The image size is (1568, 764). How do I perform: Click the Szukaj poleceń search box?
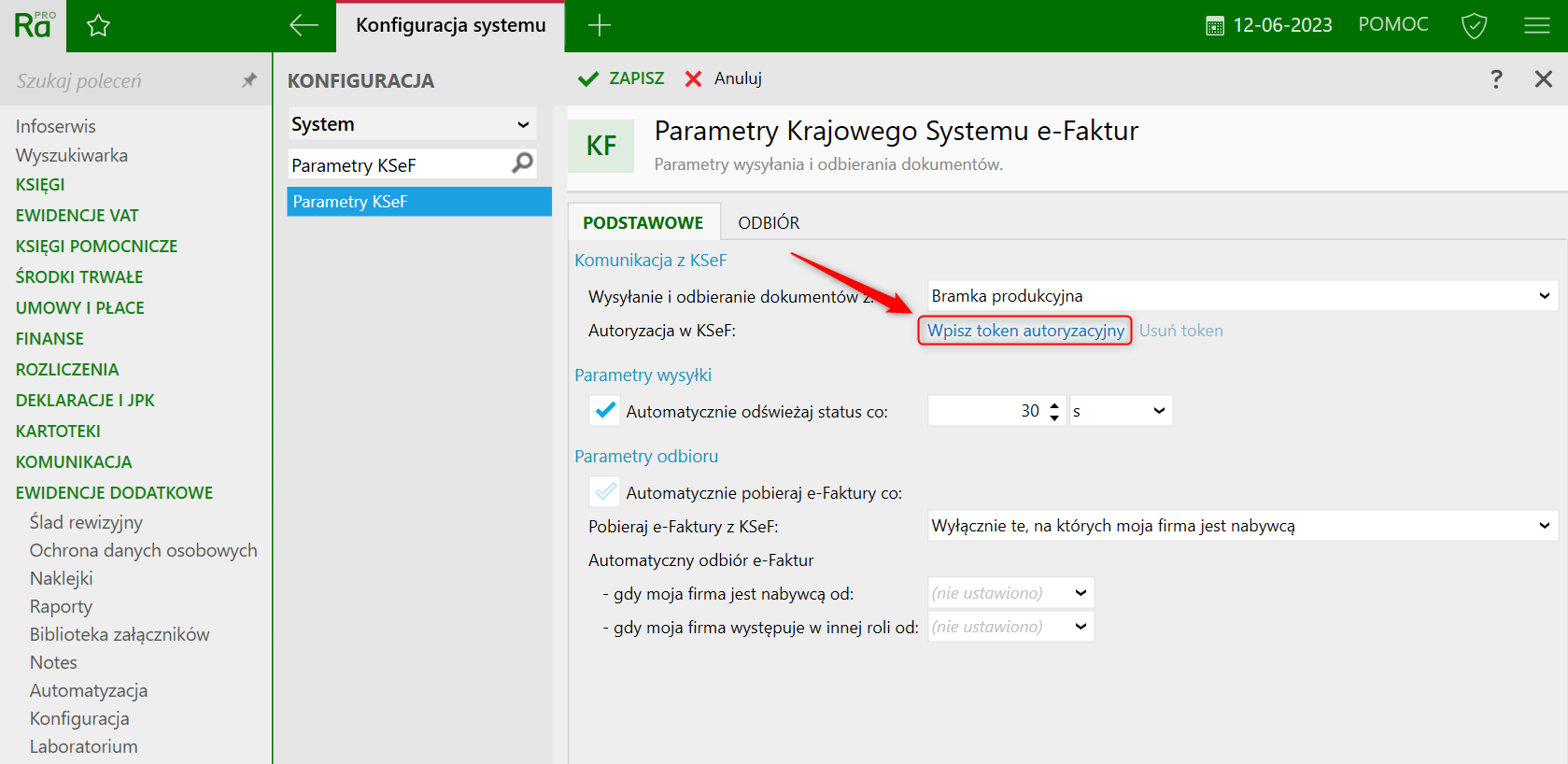pos(121,81)
